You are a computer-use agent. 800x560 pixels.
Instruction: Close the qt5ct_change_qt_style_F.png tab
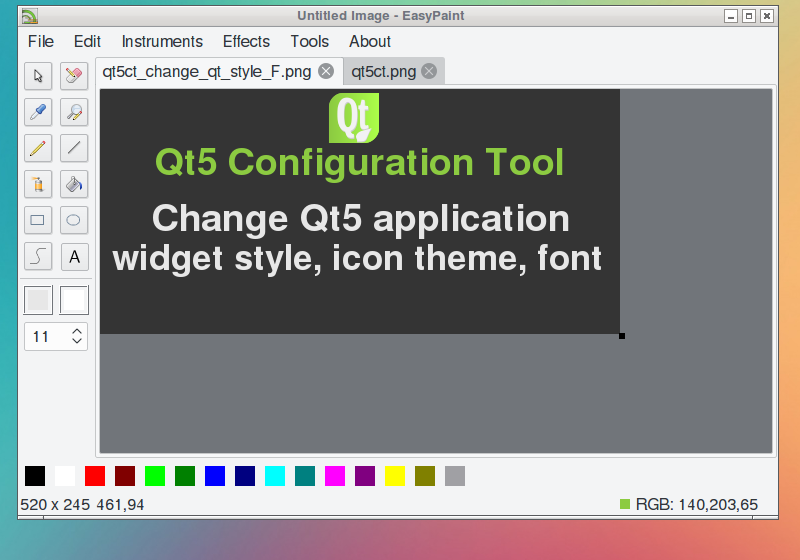coord(326,71)
